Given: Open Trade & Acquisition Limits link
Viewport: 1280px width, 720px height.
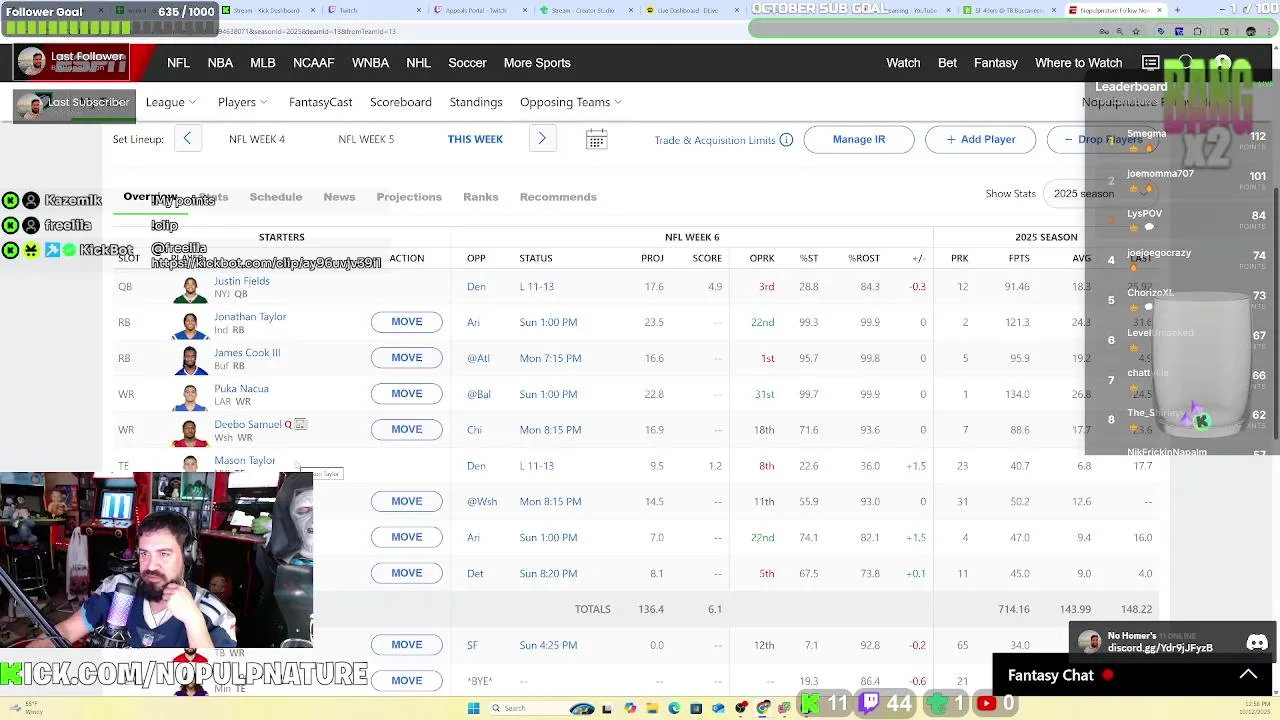Looking at the screenshot, I should pos(715,140).
